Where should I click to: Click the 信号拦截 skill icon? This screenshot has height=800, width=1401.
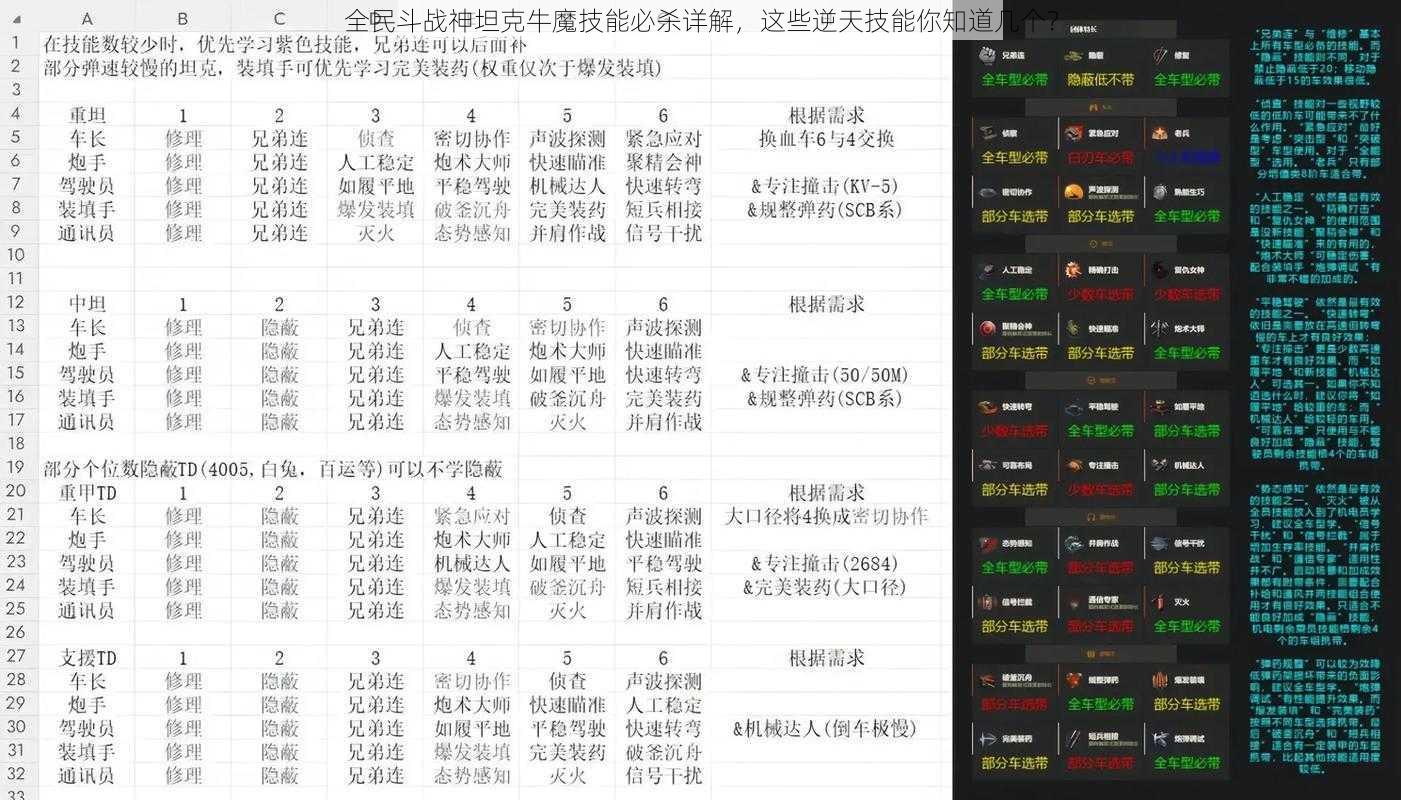[x=987, y=603]
